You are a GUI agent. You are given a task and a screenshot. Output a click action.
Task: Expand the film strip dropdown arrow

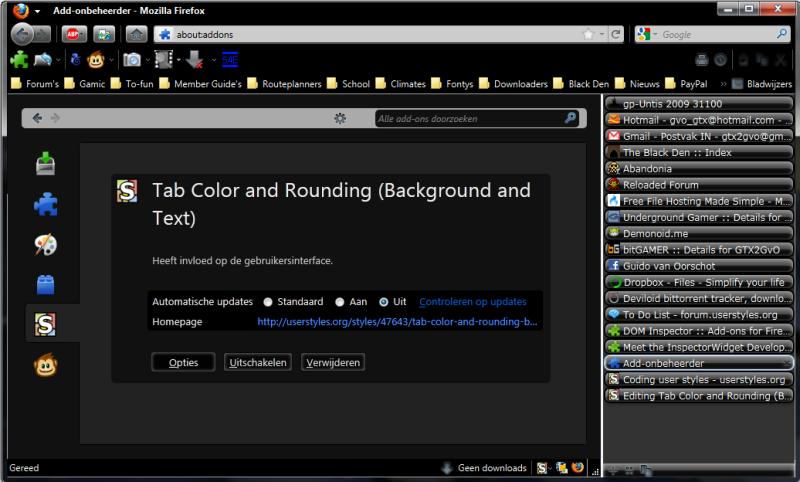point(179,60)
